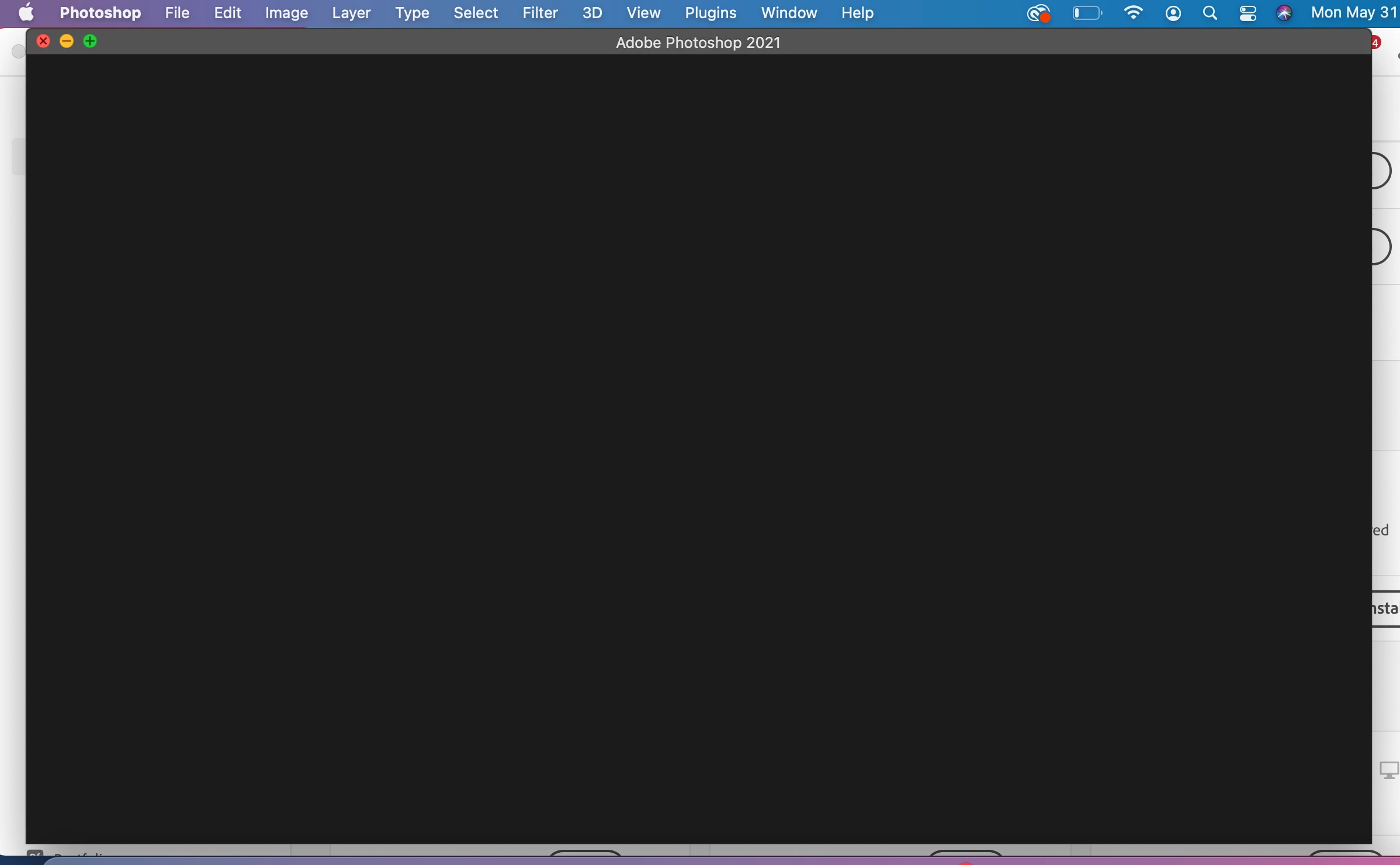Open Spotlight search magnifier icon
Screen dimensions: 1400x865
click(1210, 13)
